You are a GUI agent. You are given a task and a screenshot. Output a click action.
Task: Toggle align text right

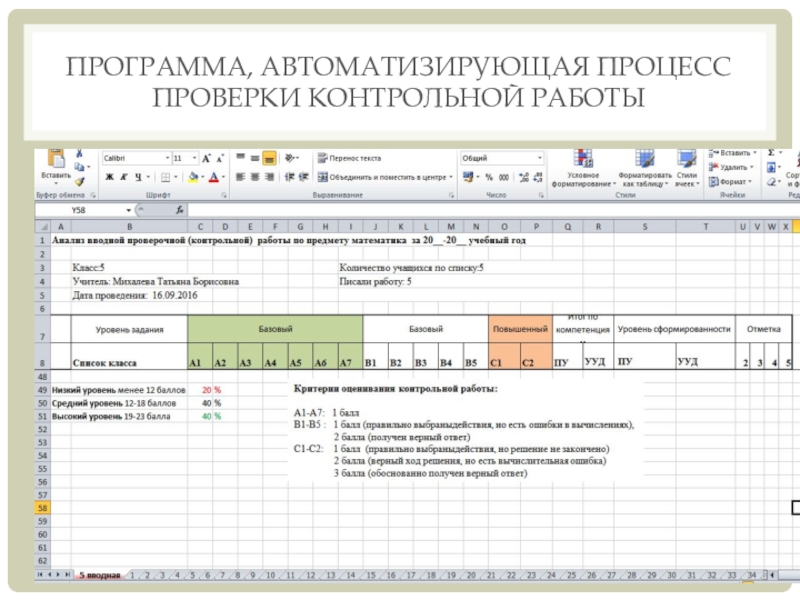269,177
